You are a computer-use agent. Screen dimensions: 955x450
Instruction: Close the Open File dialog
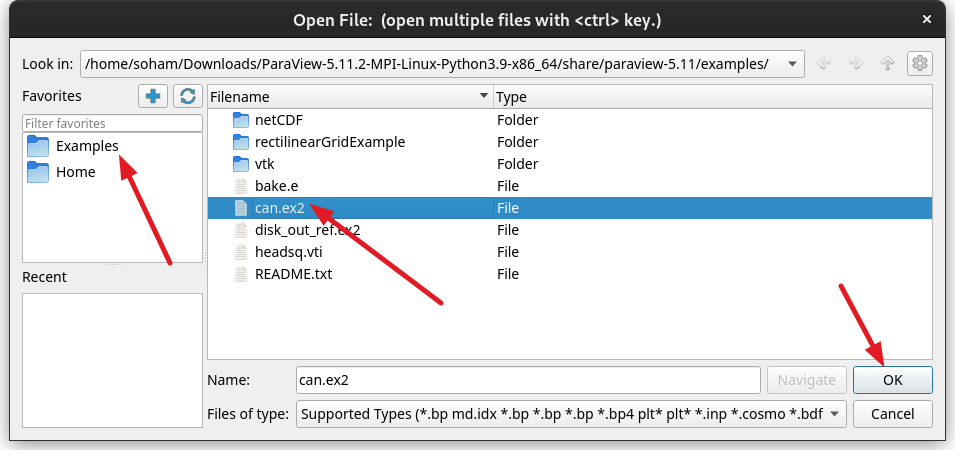tap(926, 20)
